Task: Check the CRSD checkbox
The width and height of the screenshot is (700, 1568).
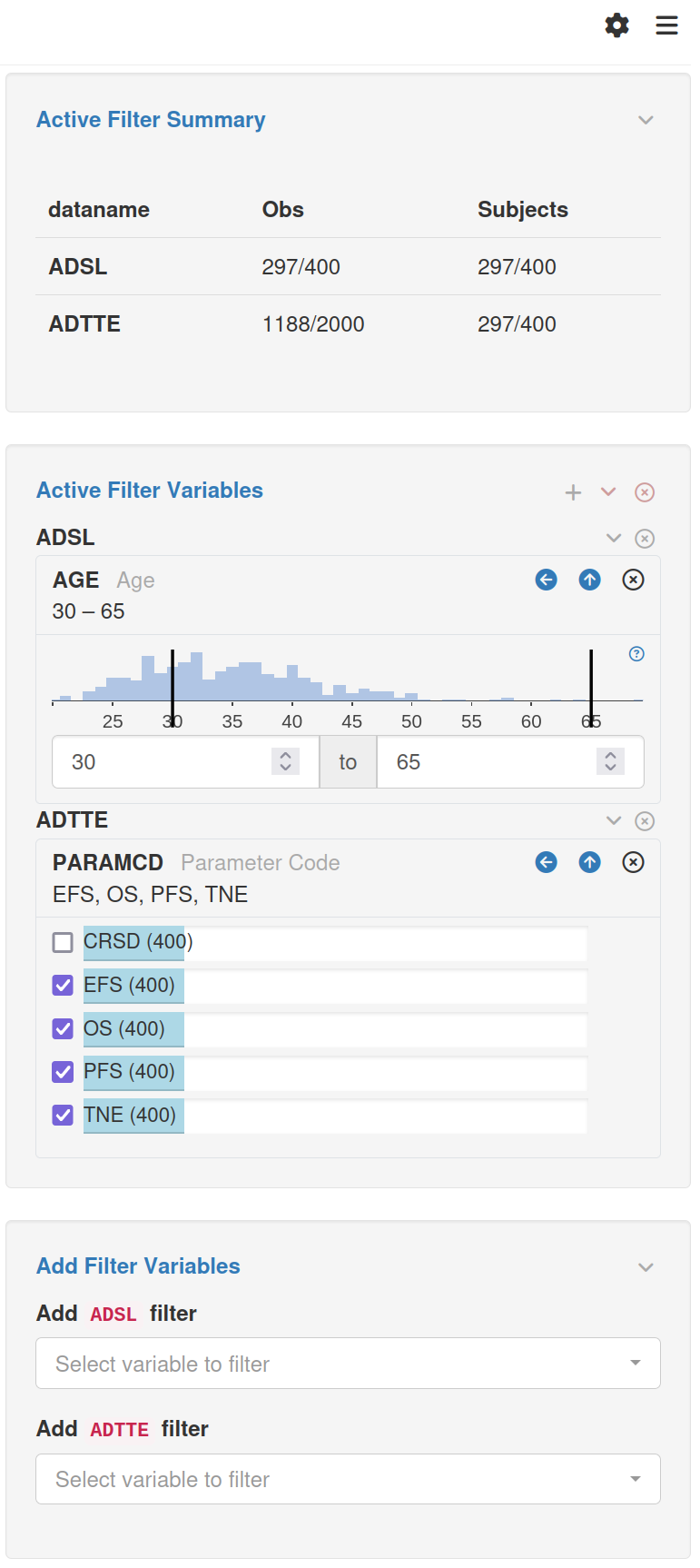Action: tap(63, 942)
